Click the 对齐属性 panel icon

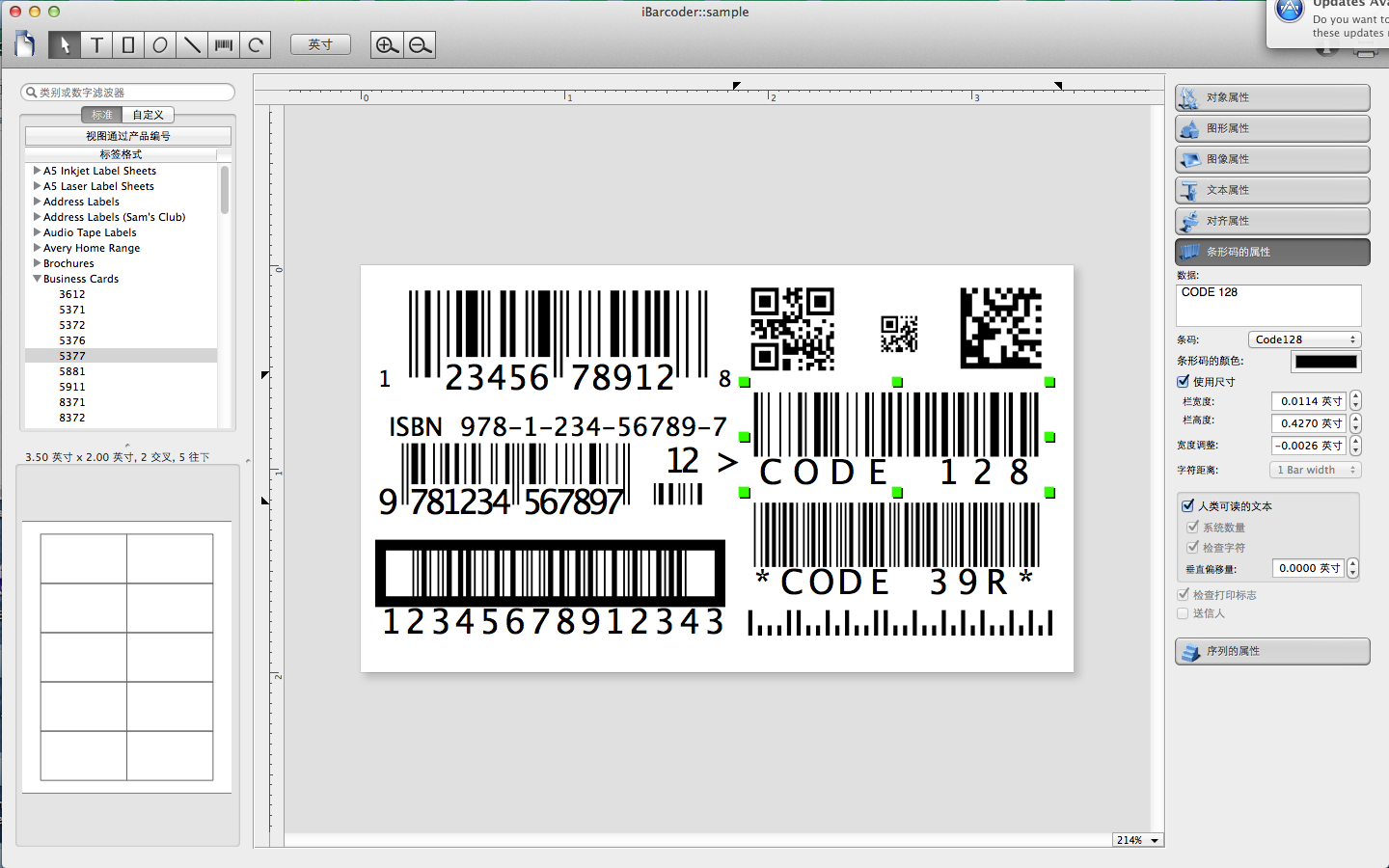(1189, 221)
